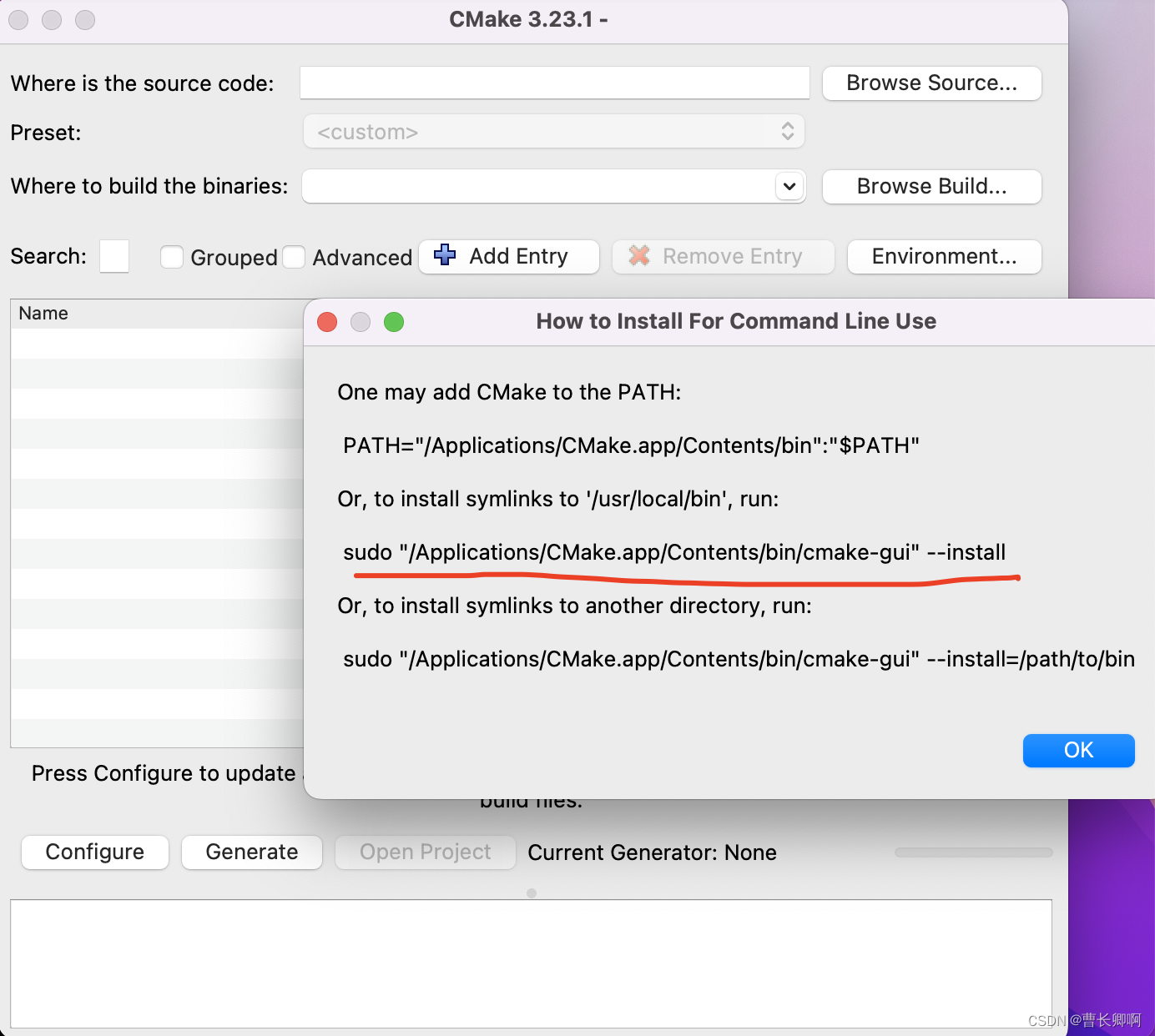Click OK in the install dialog
This screenshot has height=1036, width=1155.
tap(1078, 750)
